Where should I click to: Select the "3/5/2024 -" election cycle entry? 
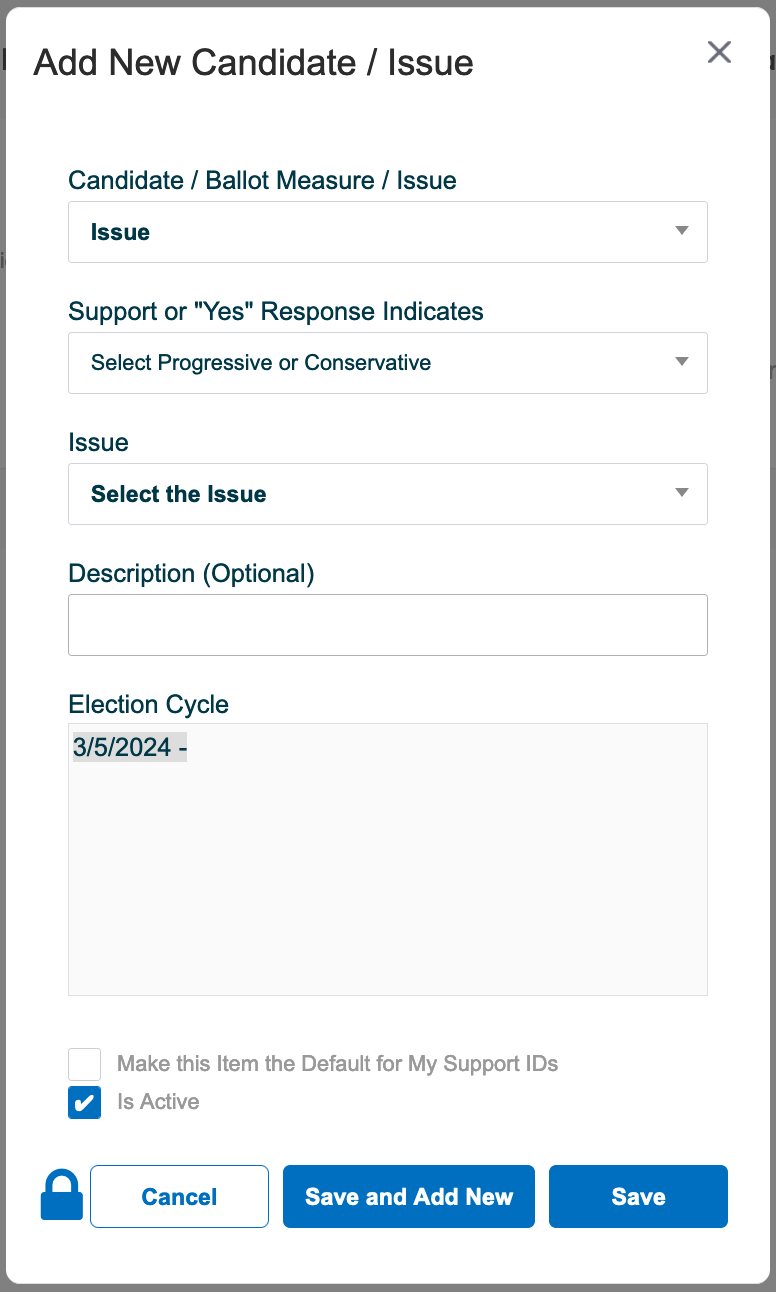click(129, 746)
